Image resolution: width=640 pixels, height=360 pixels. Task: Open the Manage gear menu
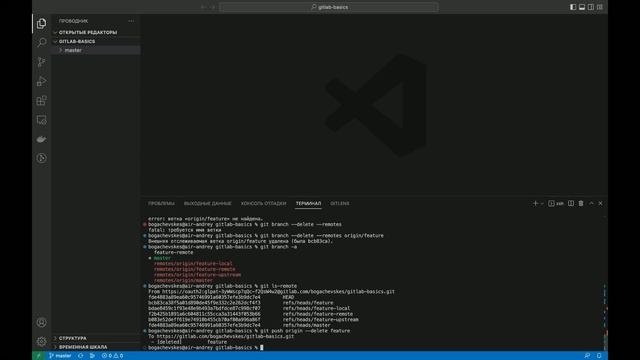tap(41, 341)
